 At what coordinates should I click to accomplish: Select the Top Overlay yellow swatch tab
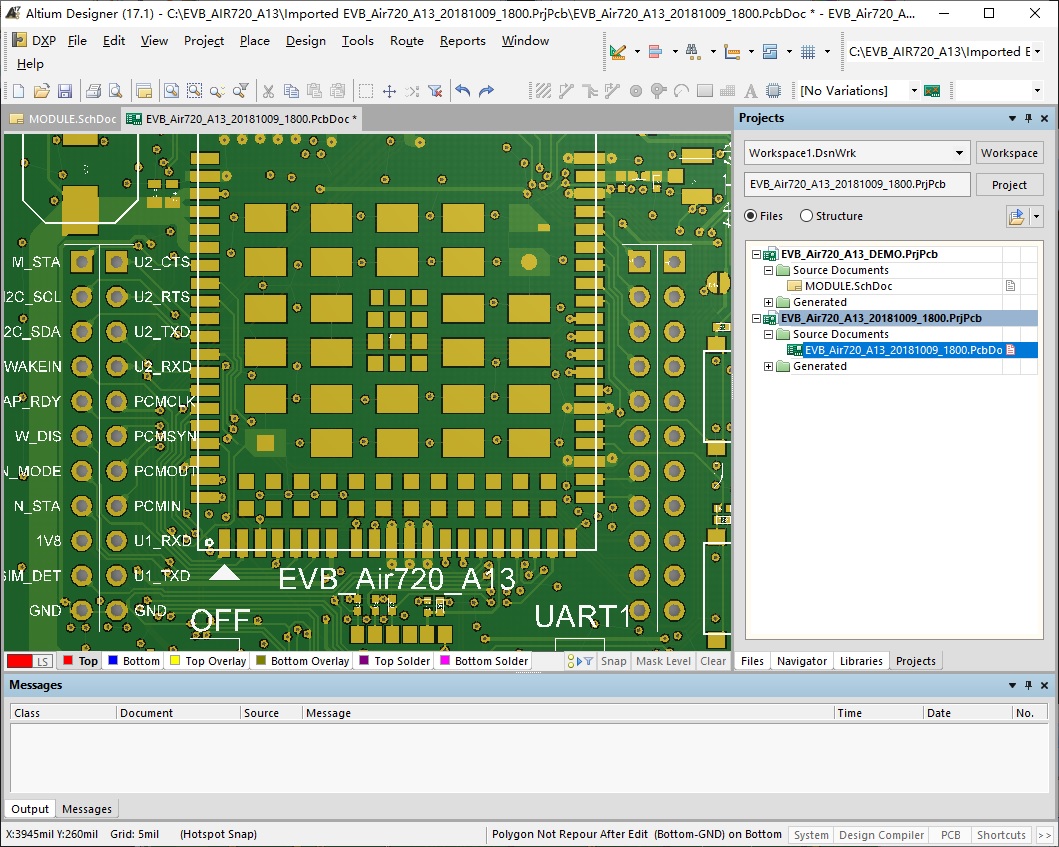[x=208, y=661]
